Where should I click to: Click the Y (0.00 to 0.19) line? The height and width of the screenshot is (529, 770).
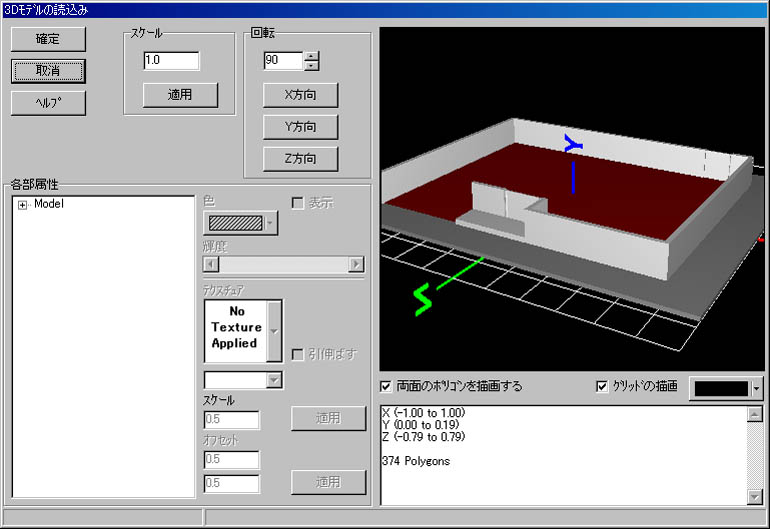(420, 425)
